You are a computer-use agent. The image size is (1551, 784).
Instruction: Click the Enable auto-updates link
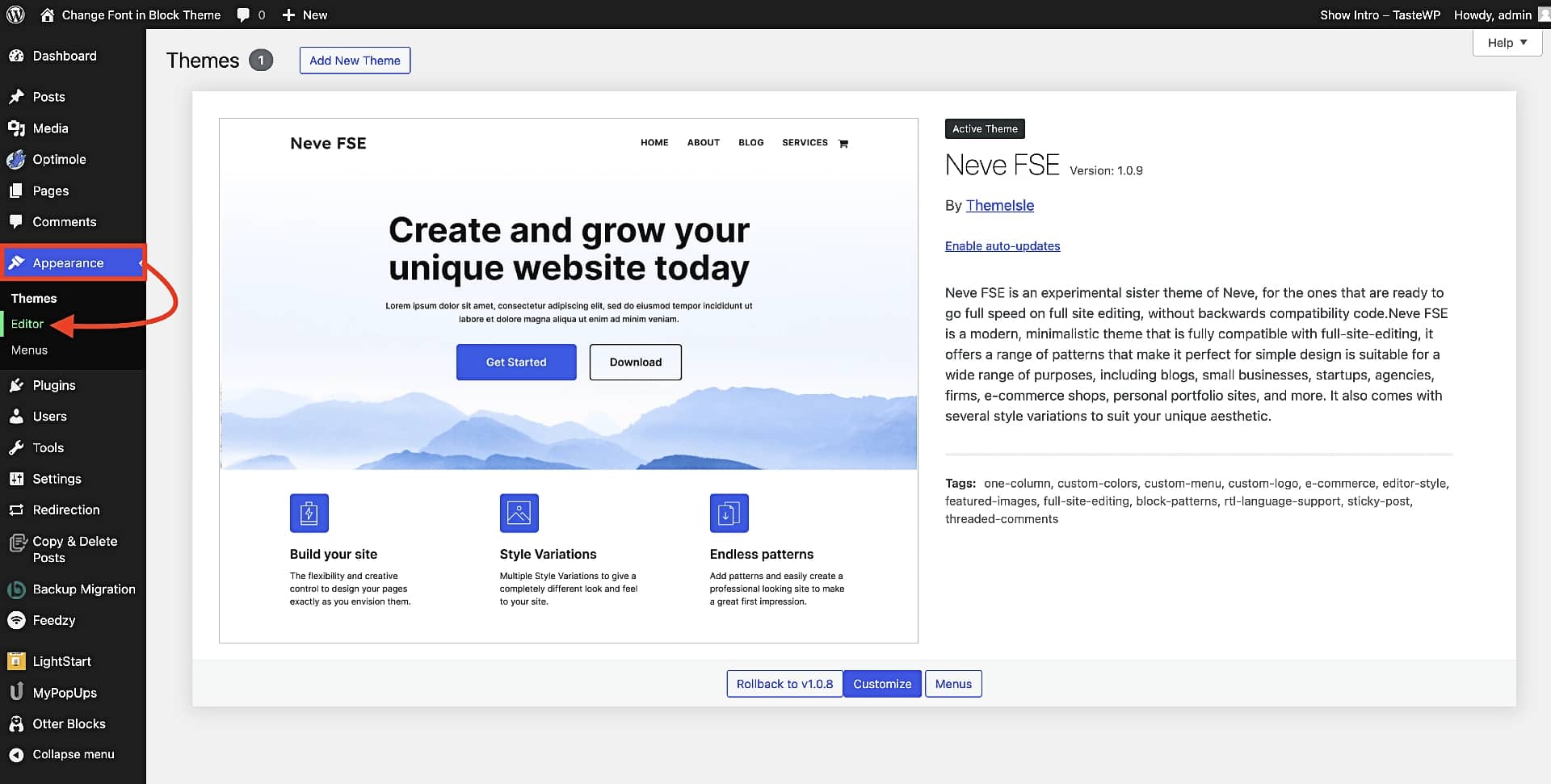click(1002, 246)
